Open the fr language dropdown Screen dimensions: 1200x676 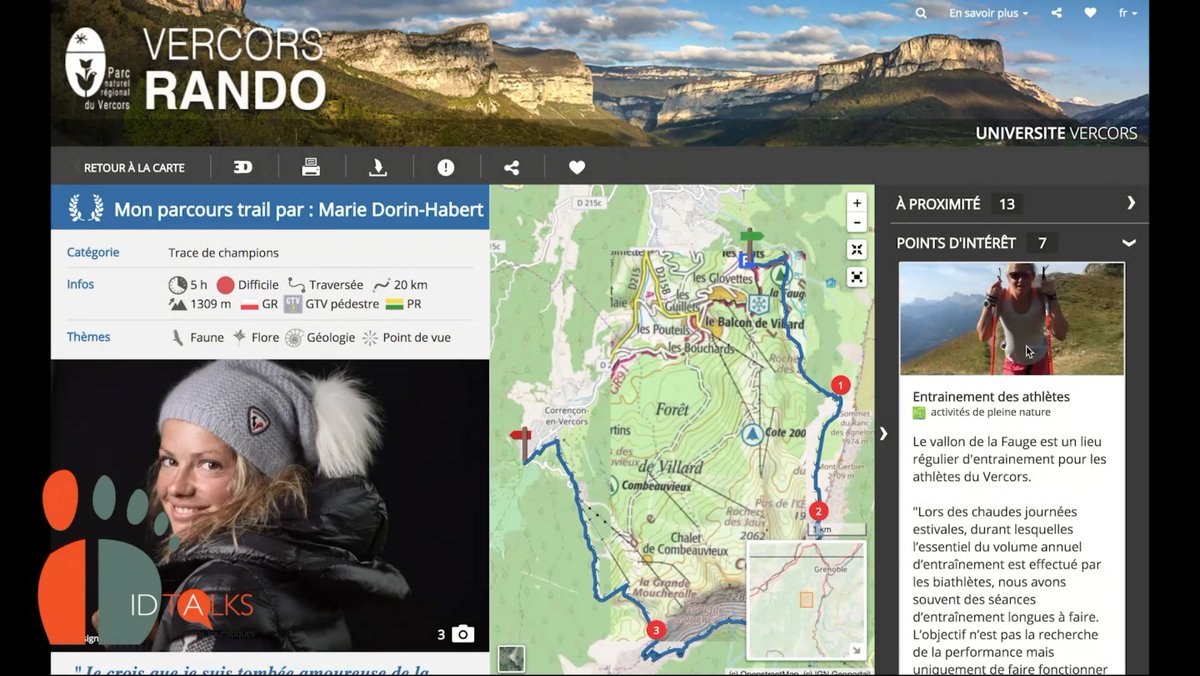1128,13
